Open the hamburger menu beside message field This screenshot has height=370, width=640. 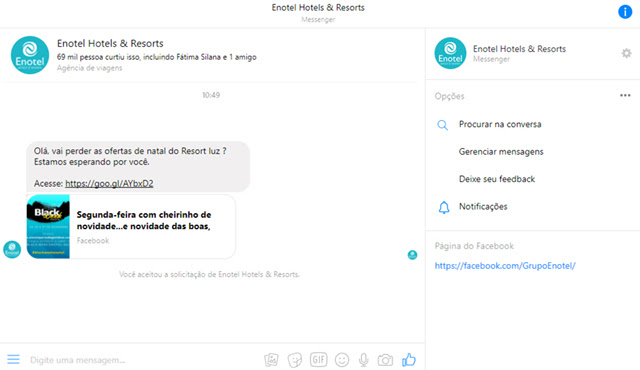tap(13, 359)
